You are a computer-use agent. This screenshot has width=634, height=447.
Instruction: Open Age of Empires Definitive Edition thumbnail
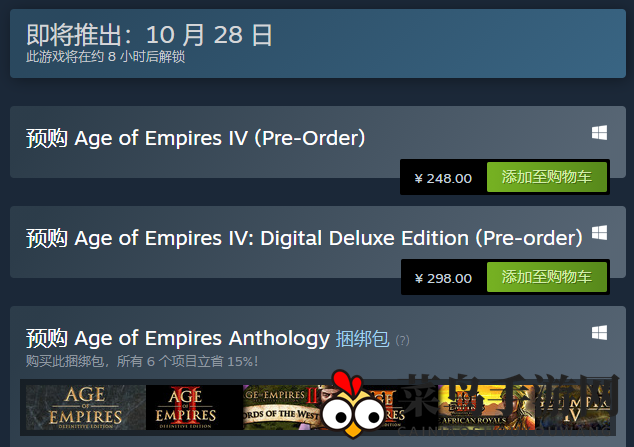click(84, 407)
